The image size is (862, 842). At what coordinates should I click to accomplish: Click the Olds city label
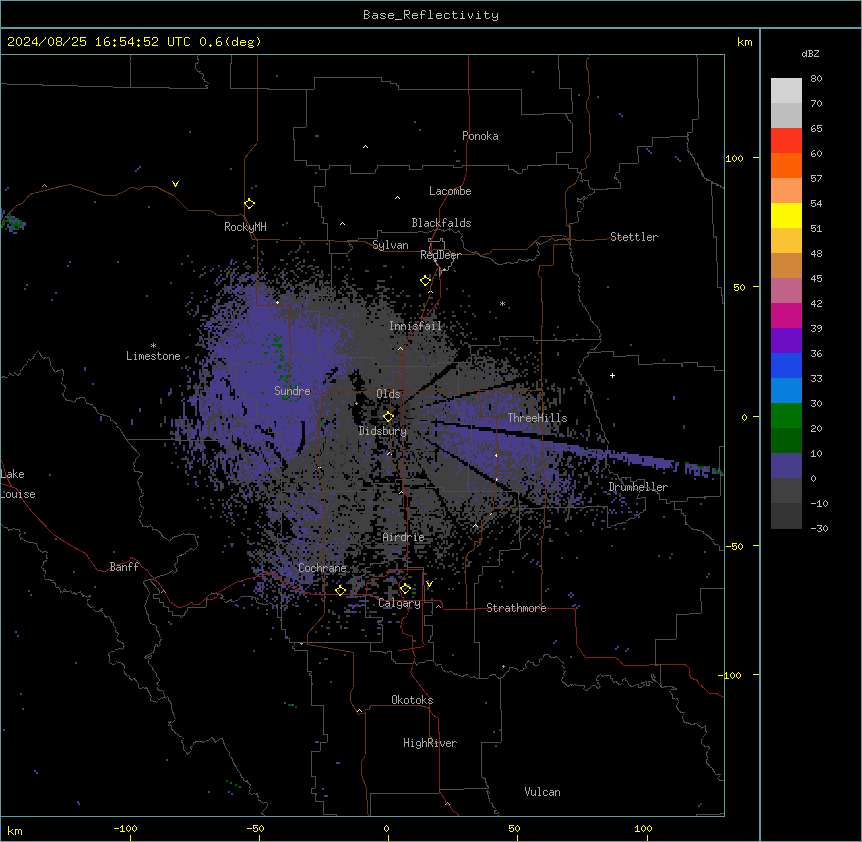(388, 394)
